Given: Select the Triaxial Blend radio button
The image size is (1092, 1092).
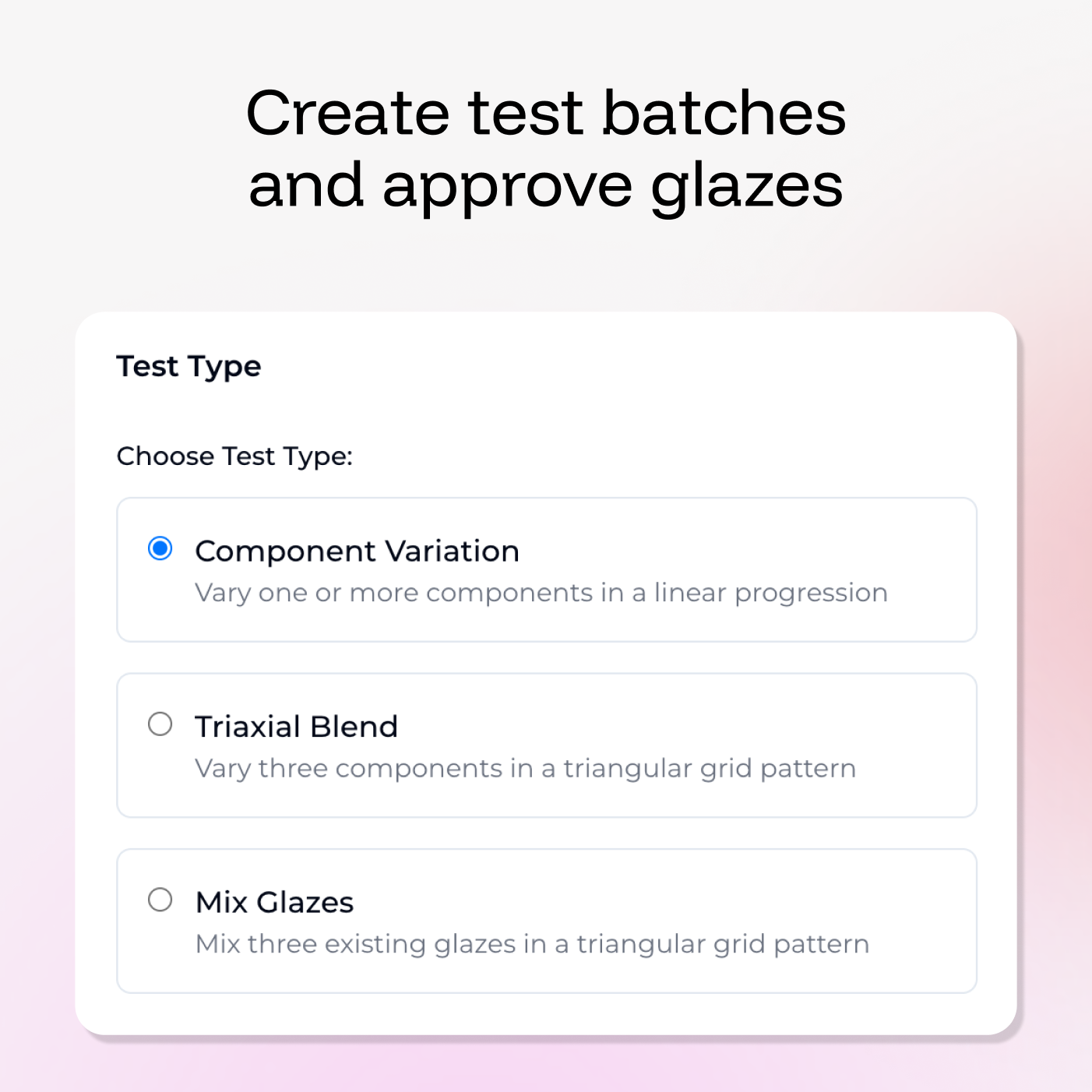Looking at the screenshot, I should click(x=160, y=724).
